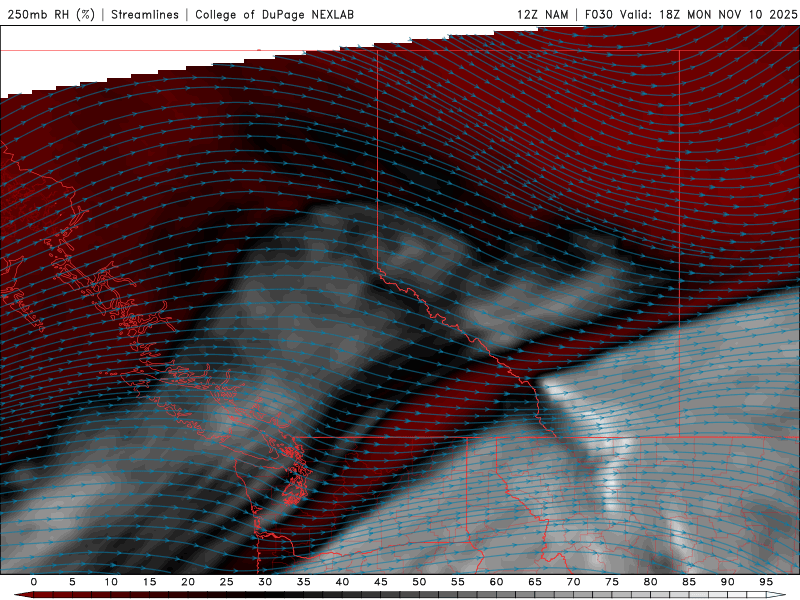The height and width of the screenshot is (600, 800).
Task: Click the 15 label on the colorbar
Action: click(149, 582)
